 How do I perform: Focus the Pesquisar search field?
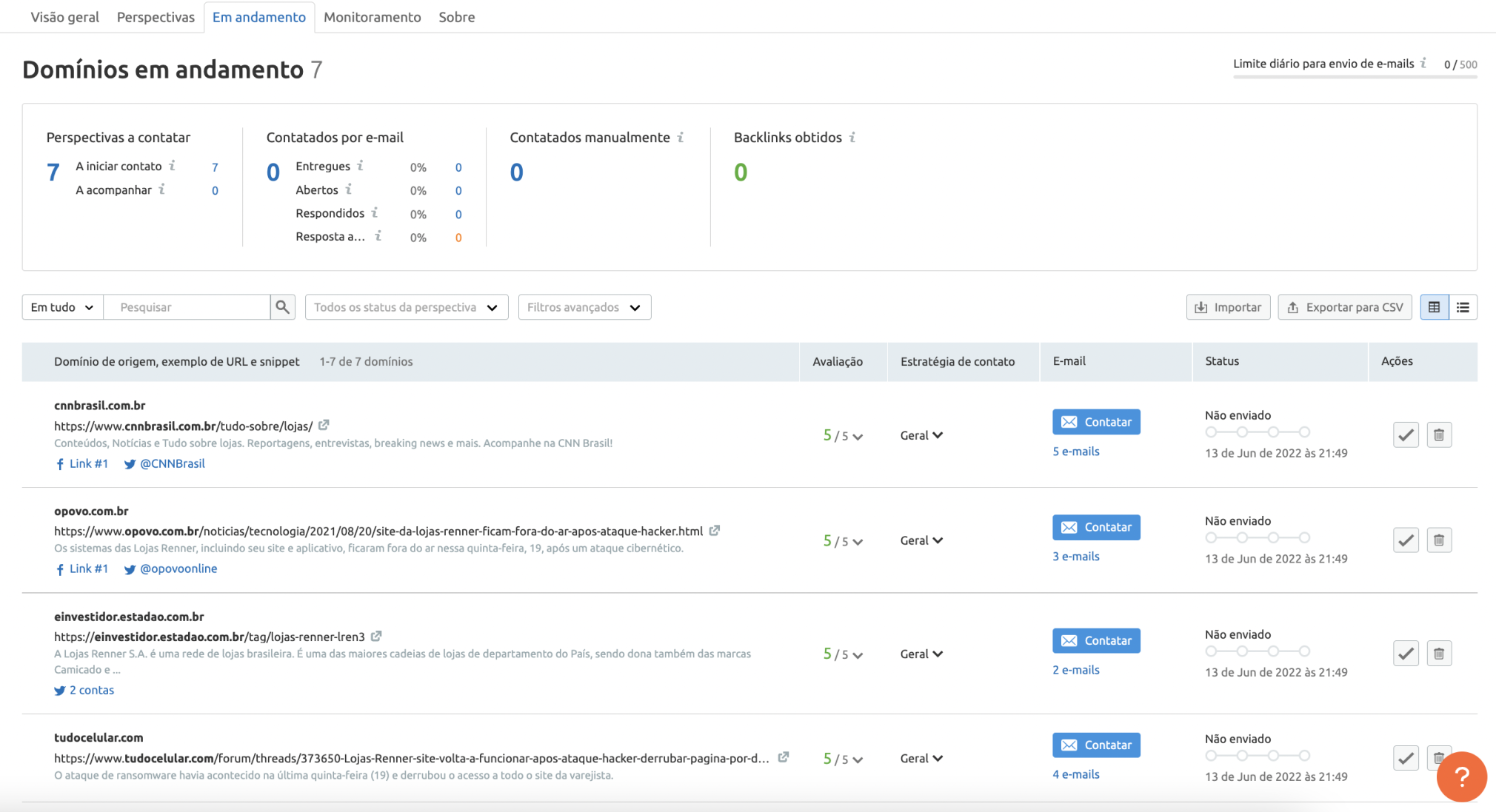pyautogui.click(x=187, y=307)
